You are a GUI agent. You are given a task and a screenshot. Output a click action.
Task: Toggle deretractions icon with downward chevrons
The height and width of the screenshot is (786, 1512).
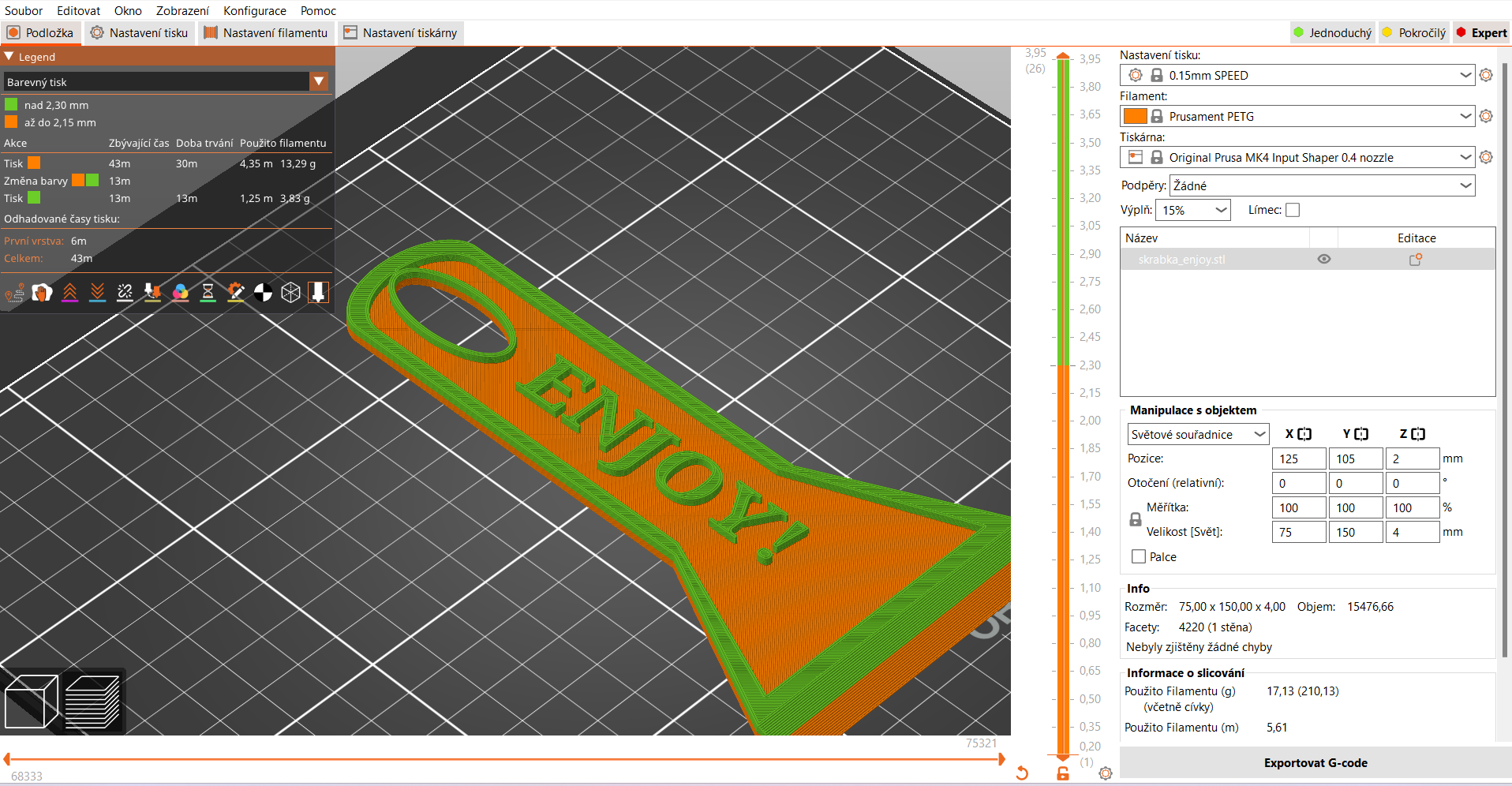point(97,293)
